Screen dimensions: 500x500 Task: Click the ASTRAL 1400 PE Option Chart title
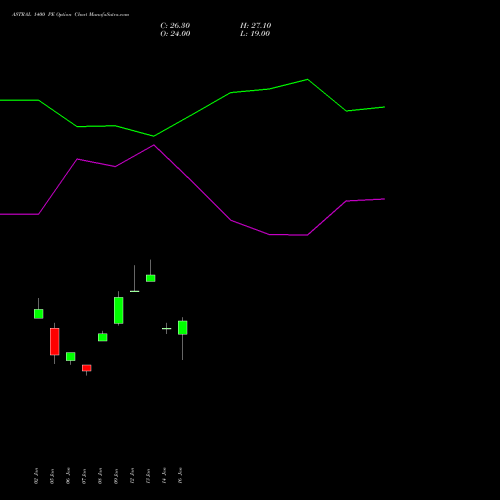click(70, 15)
